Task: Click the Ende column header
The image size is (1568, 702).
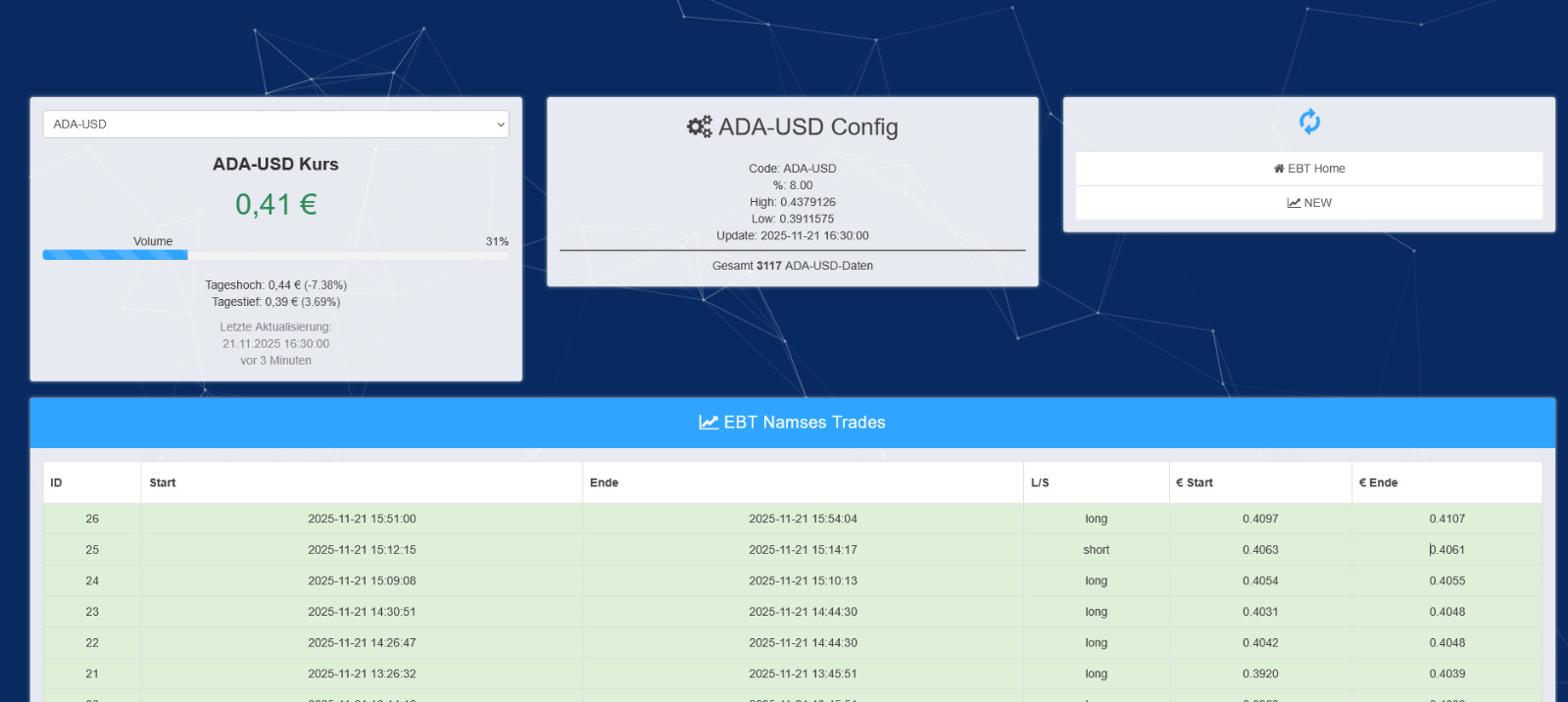Action: click(604, 482)
